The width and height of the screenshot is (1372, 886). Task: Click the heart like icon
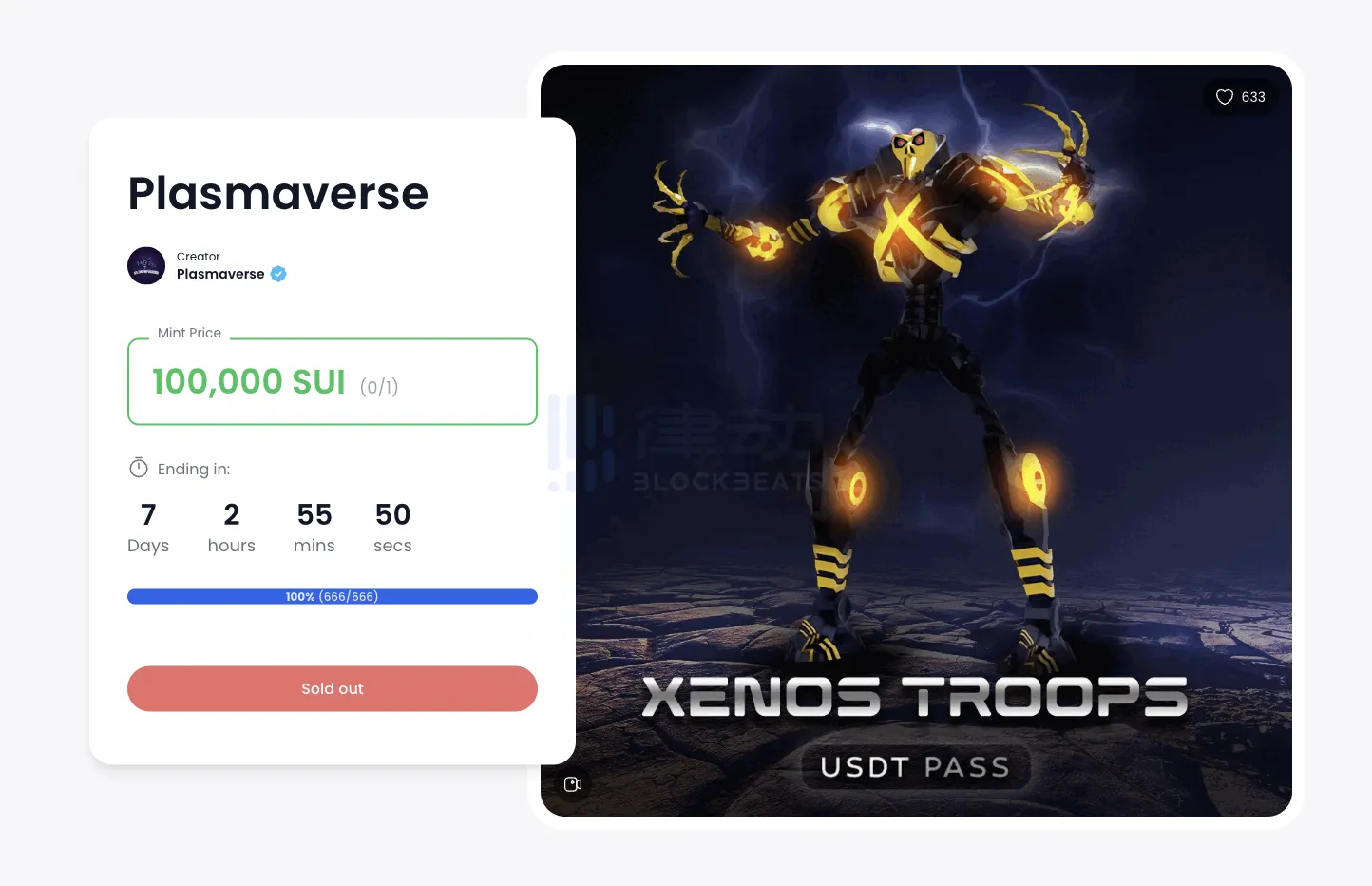[x=1225, y=97]
